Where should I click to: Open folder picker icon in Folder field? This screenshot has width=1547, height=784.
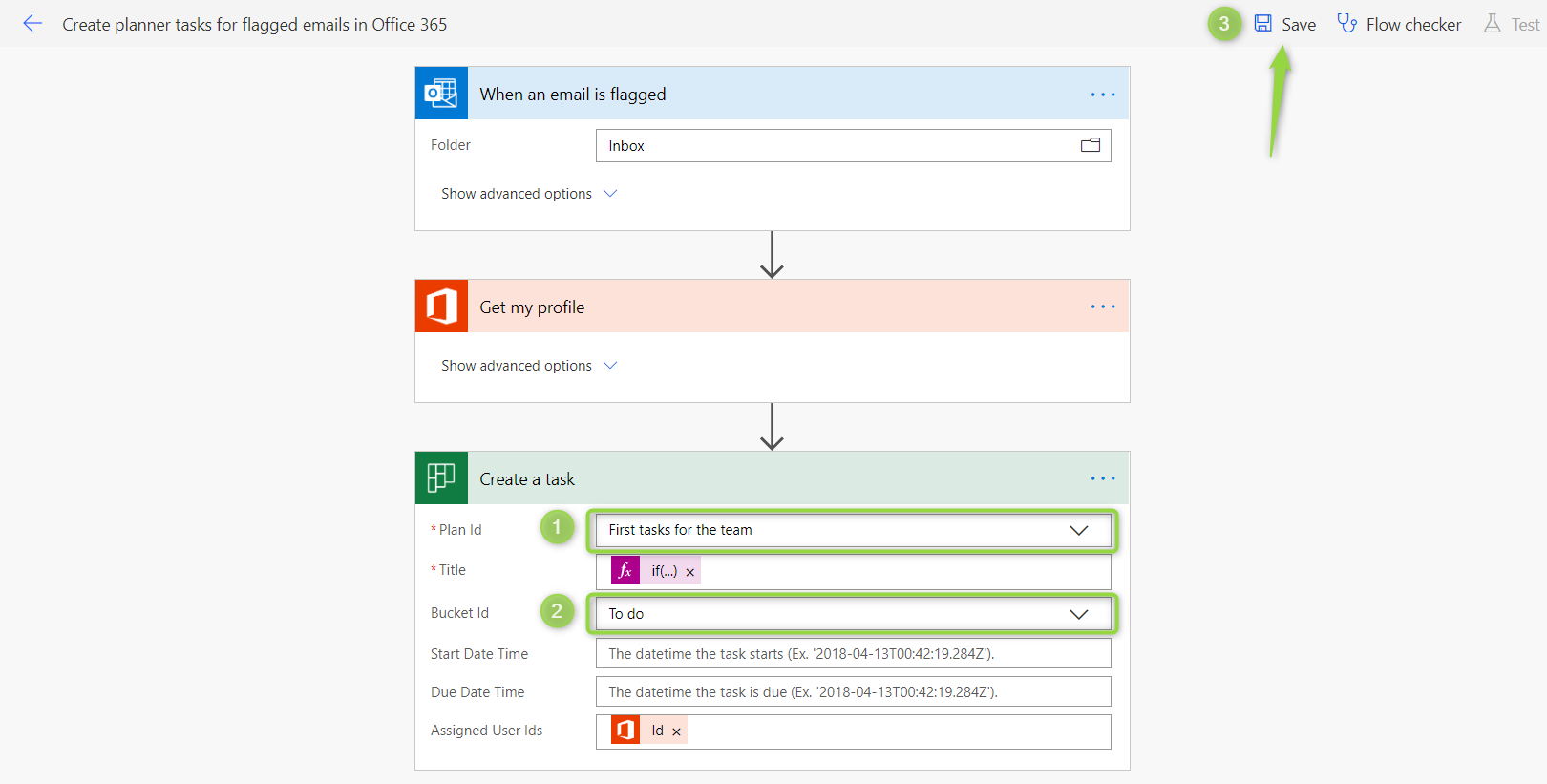point(1091,145)
